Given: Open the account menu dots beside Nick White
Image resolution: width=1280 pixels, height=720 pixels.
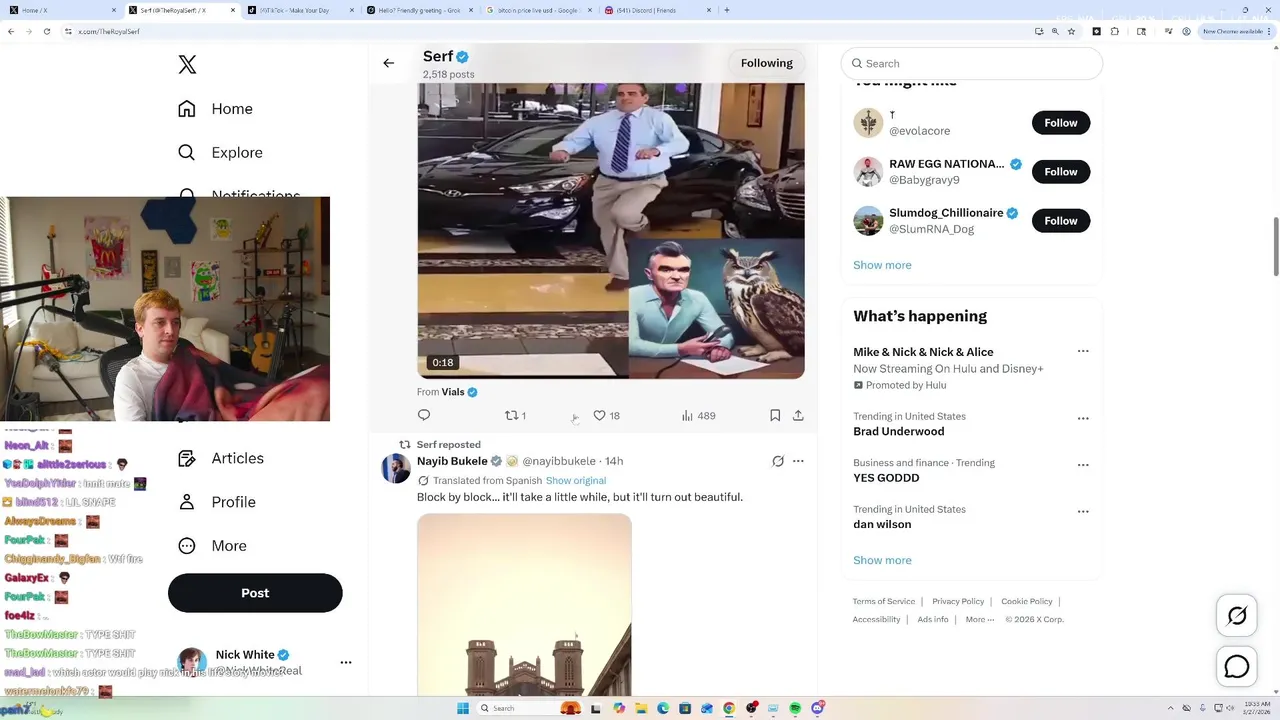Looking at the screenshot, I should click(346, 662).
